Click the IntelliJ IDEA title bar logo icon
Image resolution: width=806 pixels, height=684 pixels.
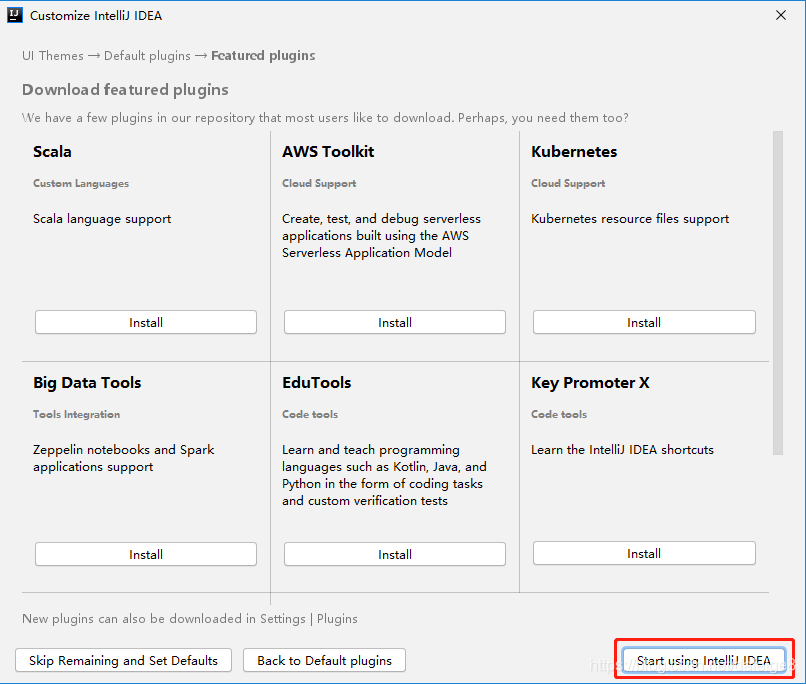pos(14,14)
